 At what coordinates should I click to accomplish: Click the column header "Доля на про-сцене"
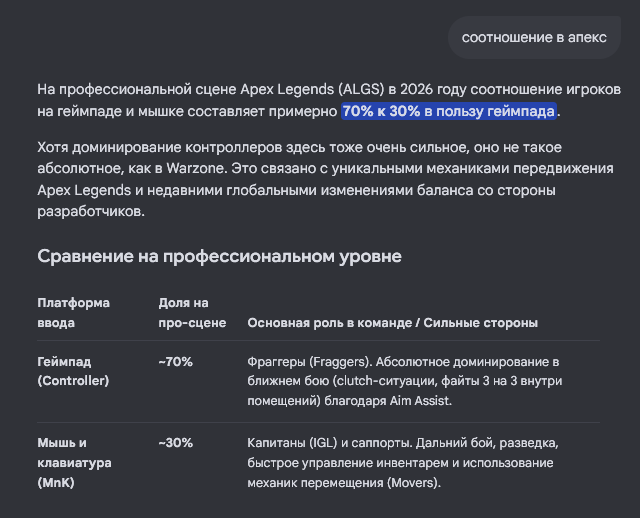(192, 313)
